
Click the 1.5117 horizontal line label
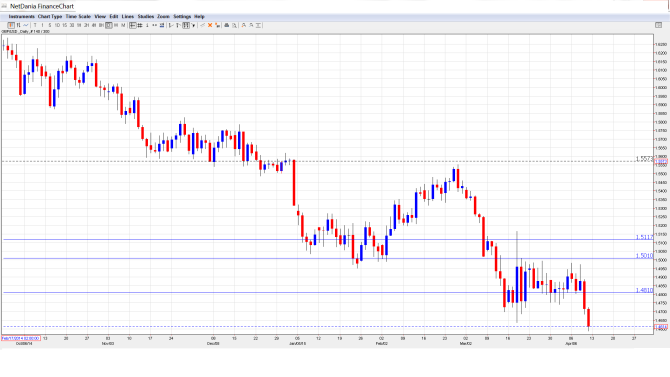(x=644, y=237)
